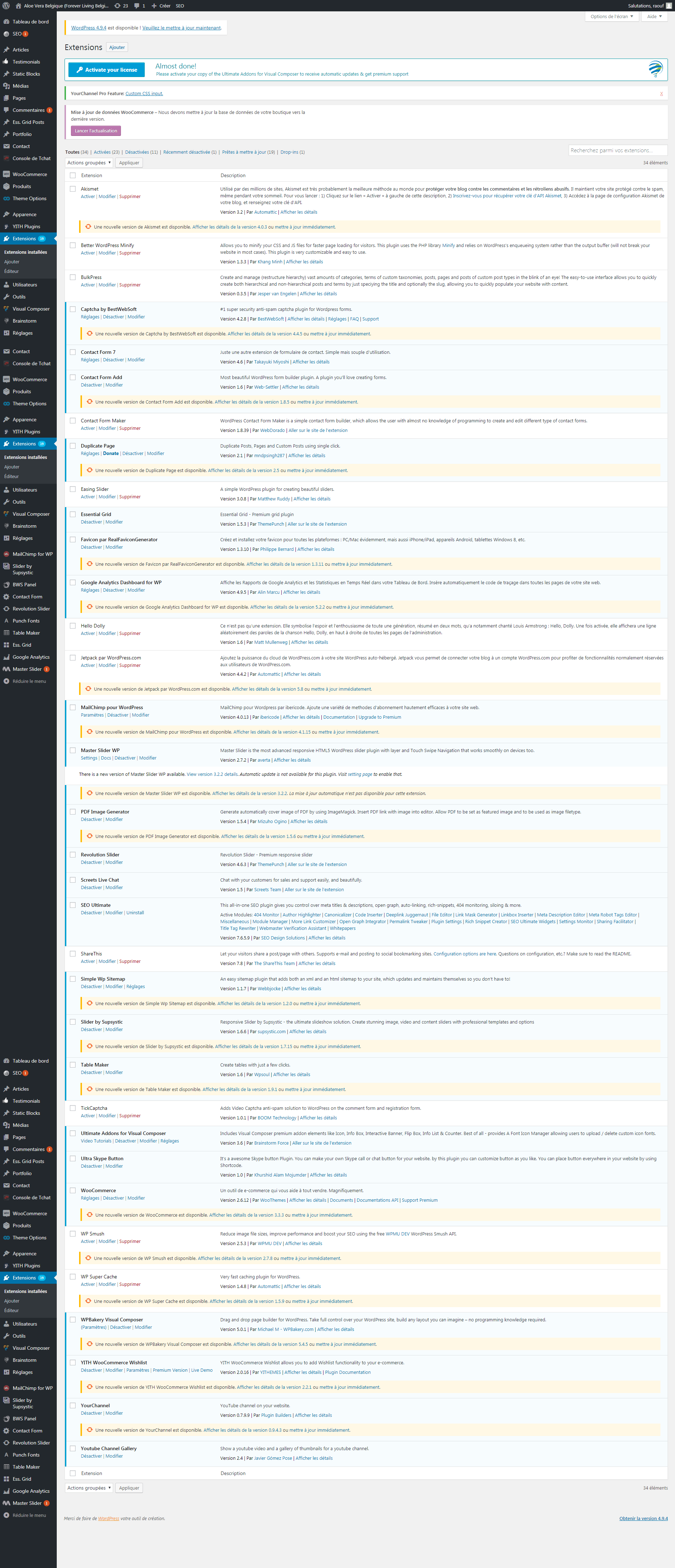Click the Activate your license button
Viewport: 675px width, 1568px height.
coord(106,70)
